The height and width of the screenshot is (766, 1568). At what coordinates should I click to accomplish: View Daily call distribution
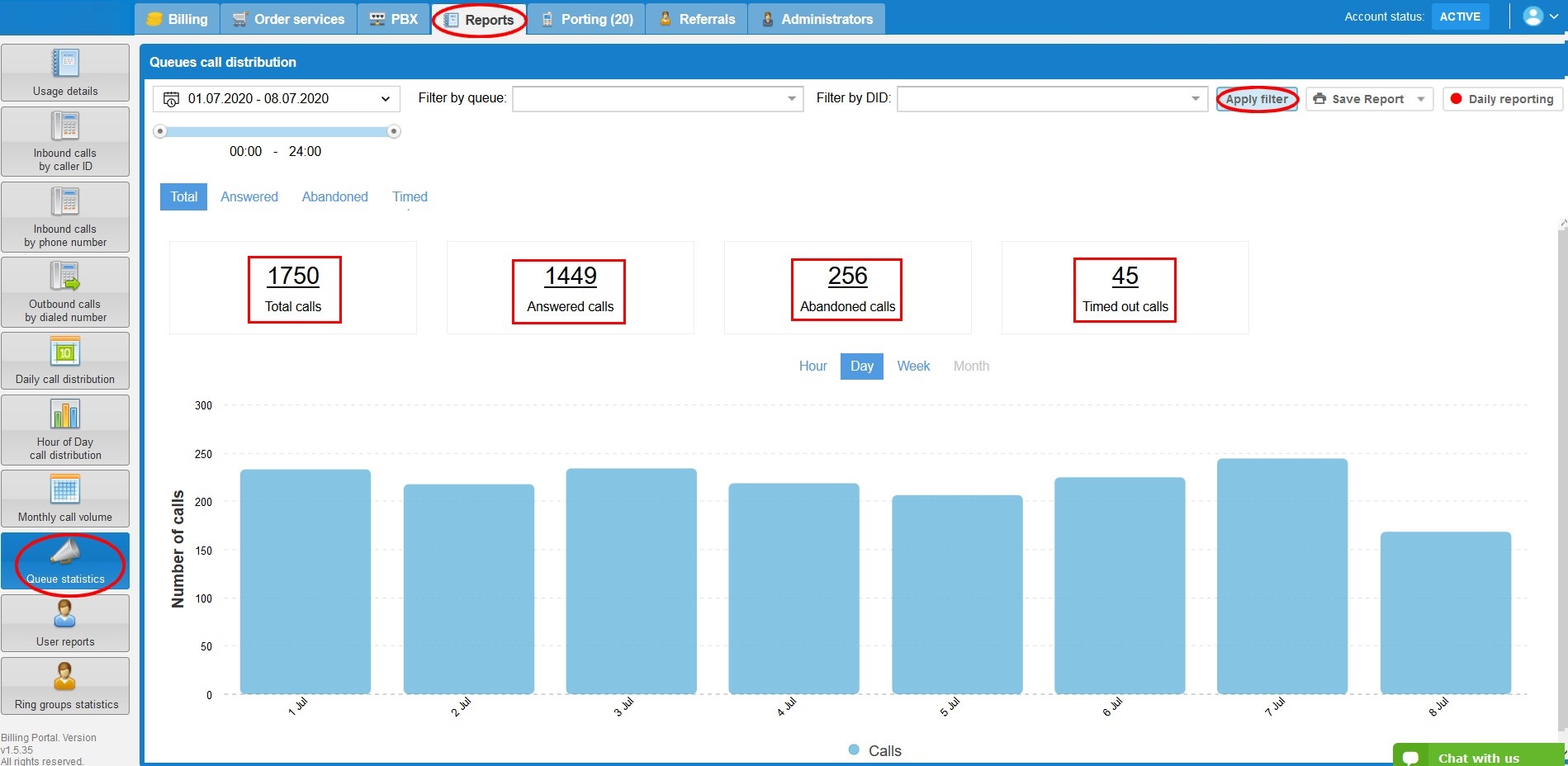(x=65, y=361)
